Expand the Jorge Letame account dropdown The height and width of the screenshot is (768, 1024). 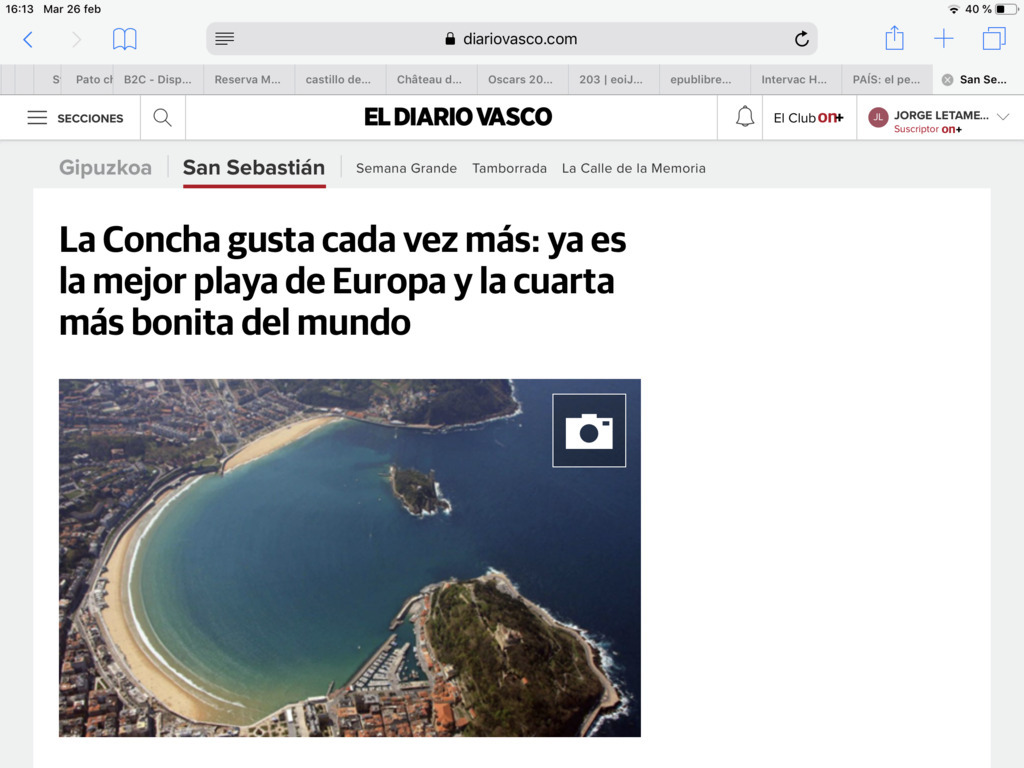point(1003,117)
